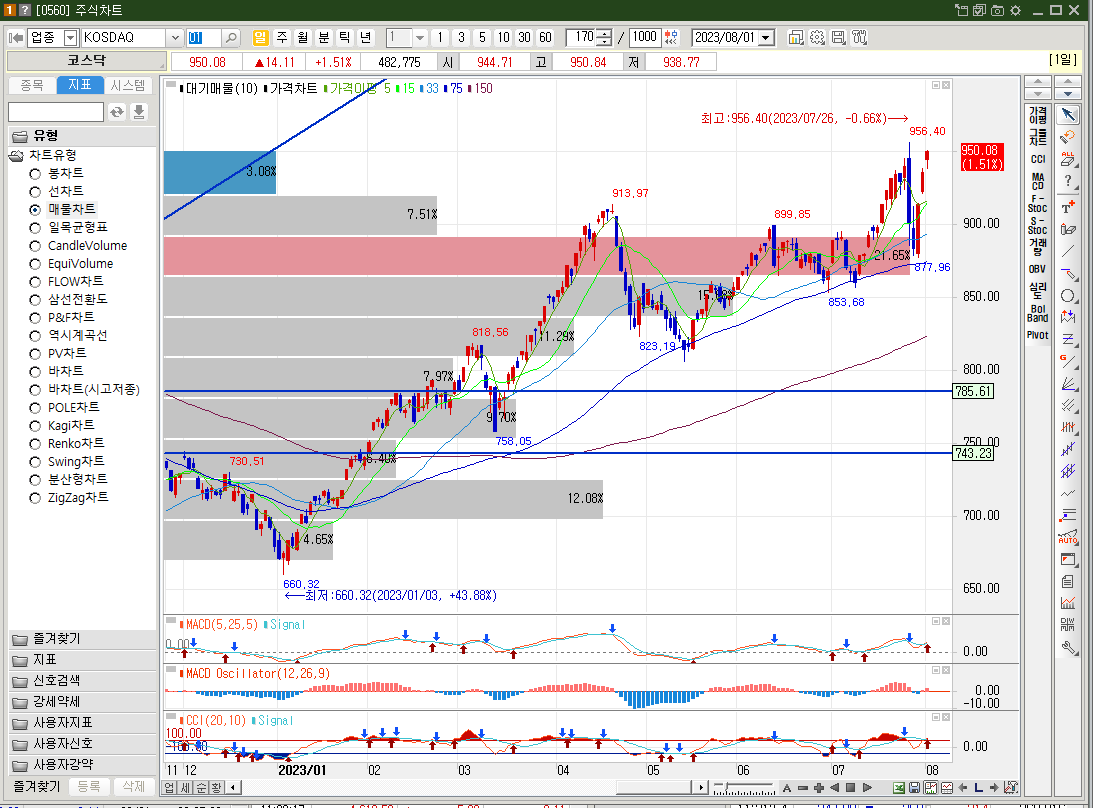Select the 봉차트 radio button
This screenshot has height=808, width=1093.
pos(35,174)
